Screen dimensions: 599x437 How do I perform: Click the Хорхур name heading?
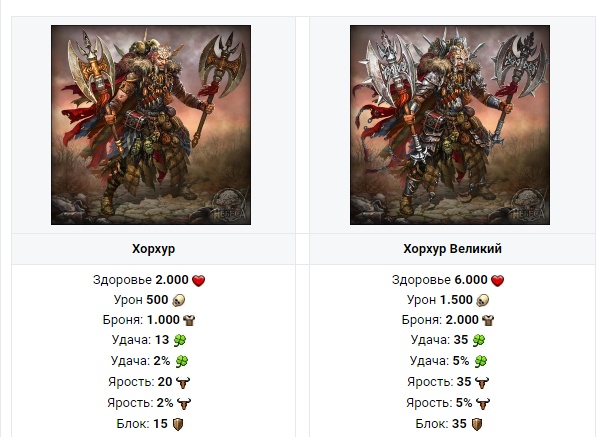154,249
